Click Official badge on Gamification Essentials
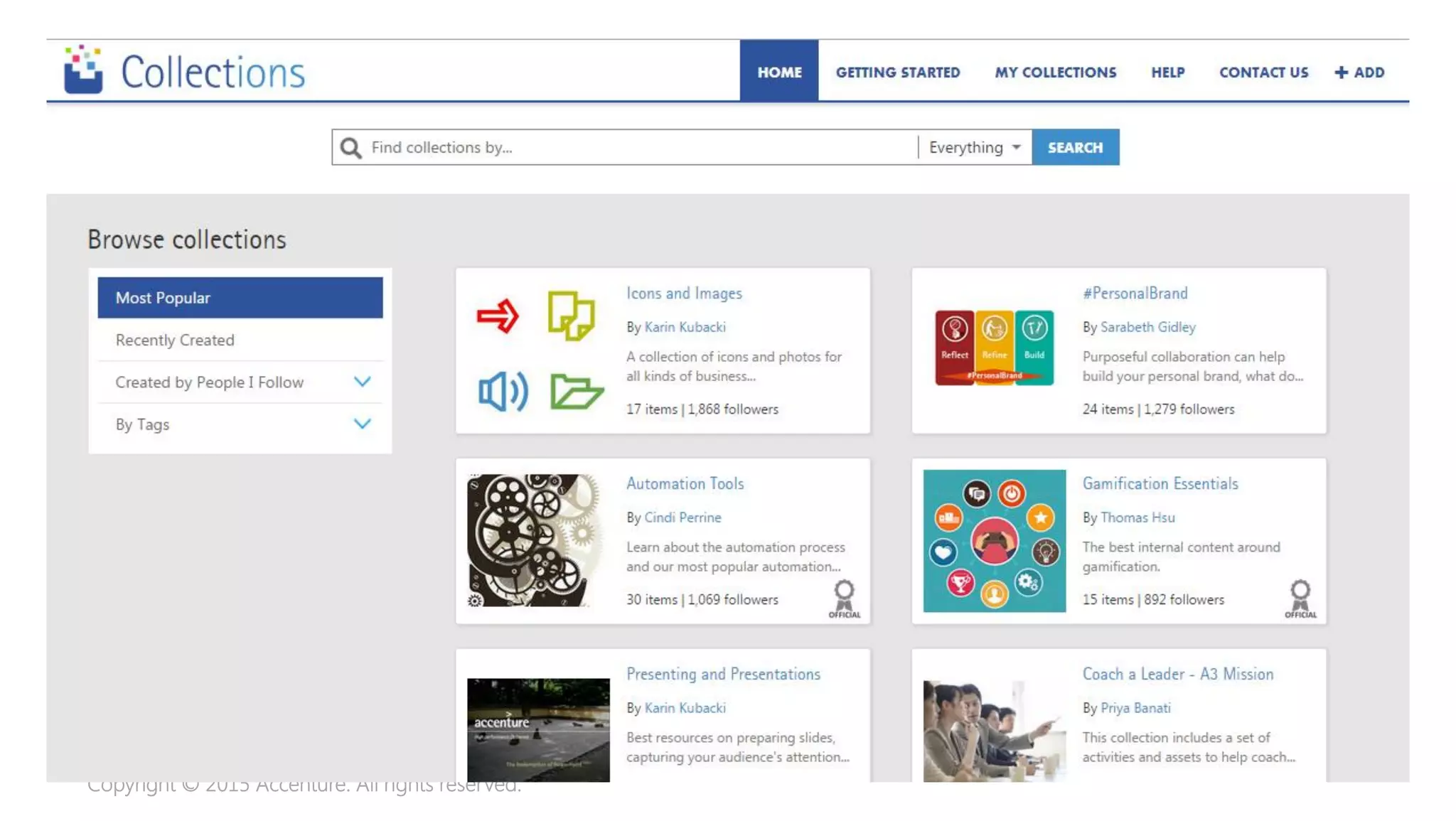 coord(1300,599)
